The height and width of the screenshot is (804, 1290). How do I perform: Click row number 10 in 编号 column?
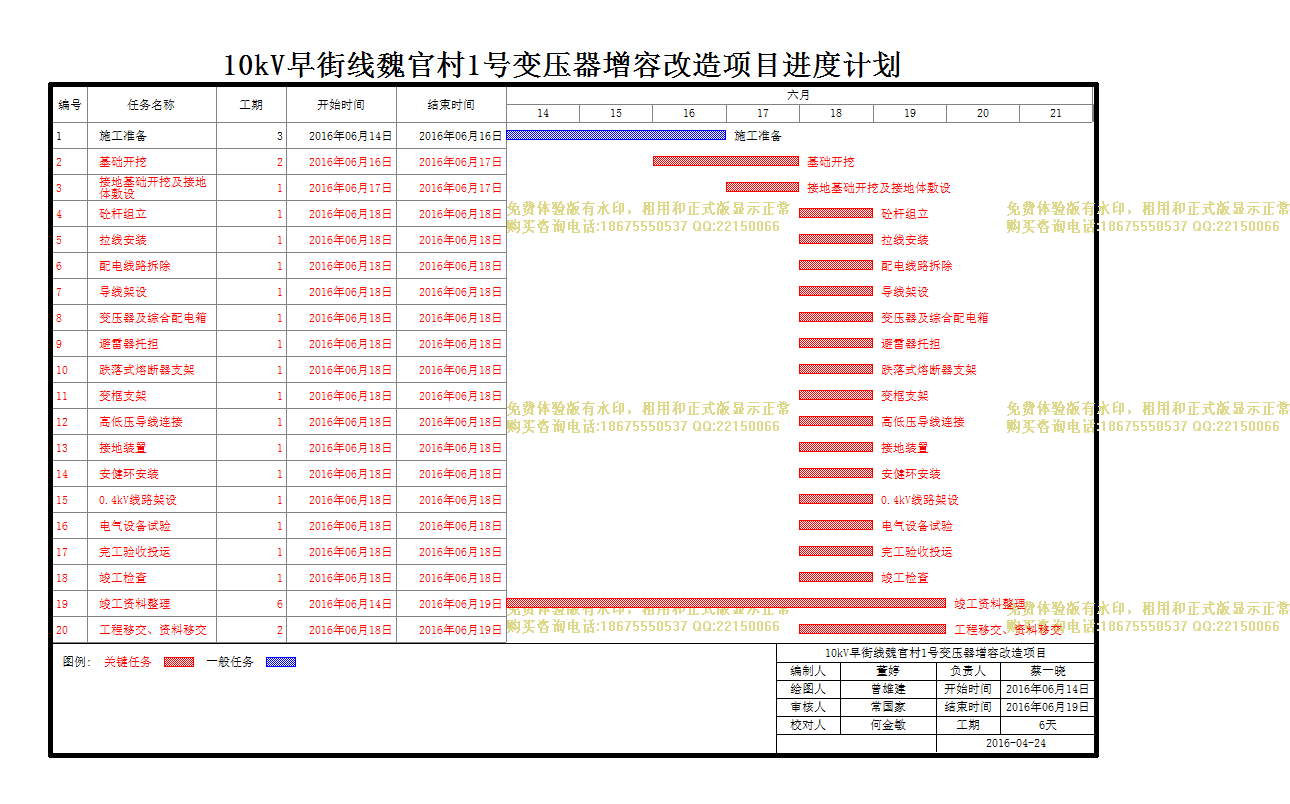(x=62, y=370)
